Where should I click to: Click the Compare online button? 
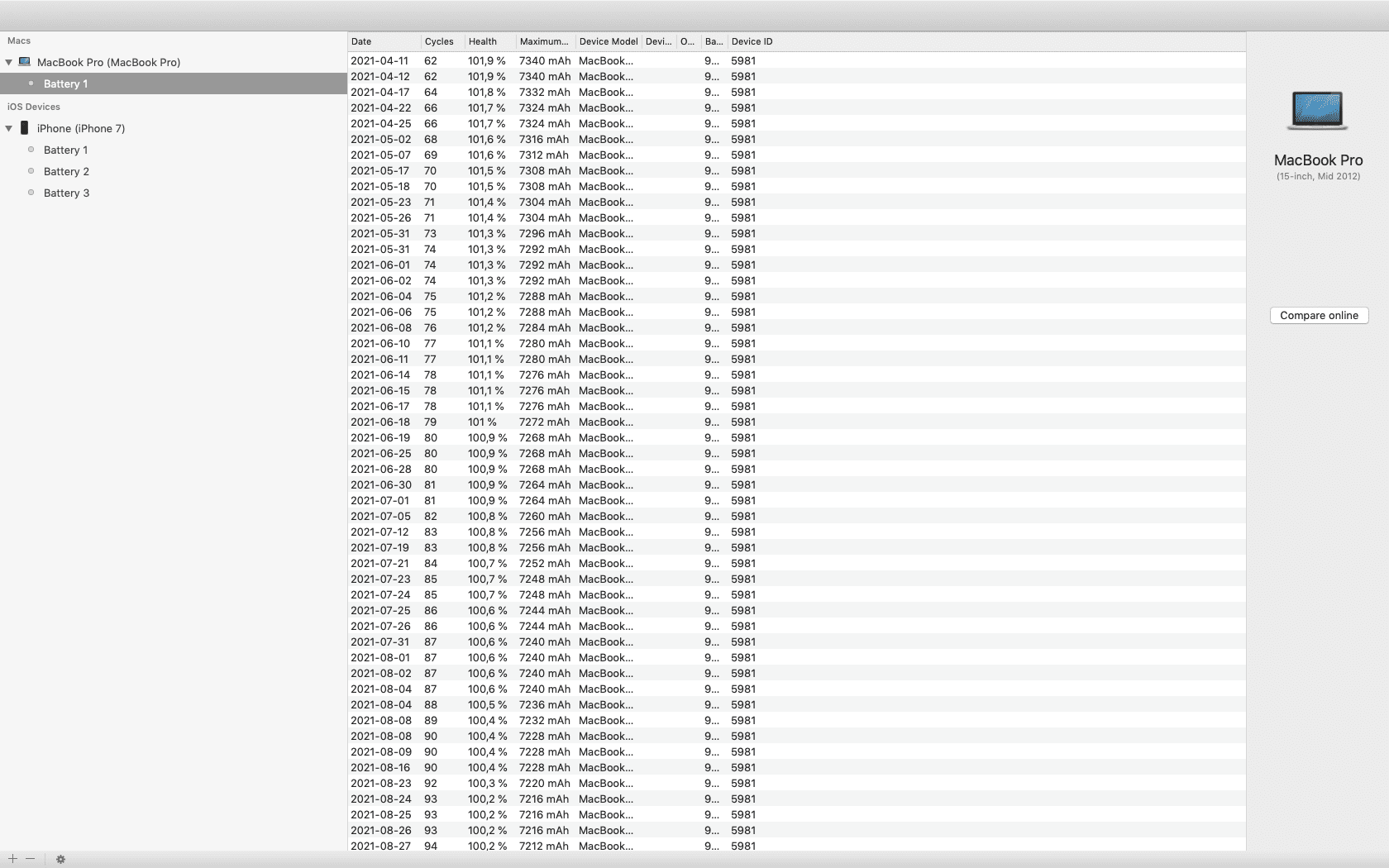click(x=1319, y=315)
